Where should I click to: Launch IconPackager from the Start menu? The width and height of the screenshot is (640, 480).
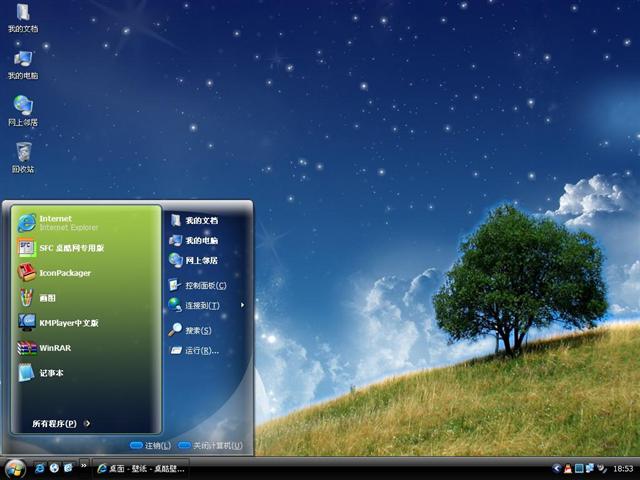[x=65, y=273]
